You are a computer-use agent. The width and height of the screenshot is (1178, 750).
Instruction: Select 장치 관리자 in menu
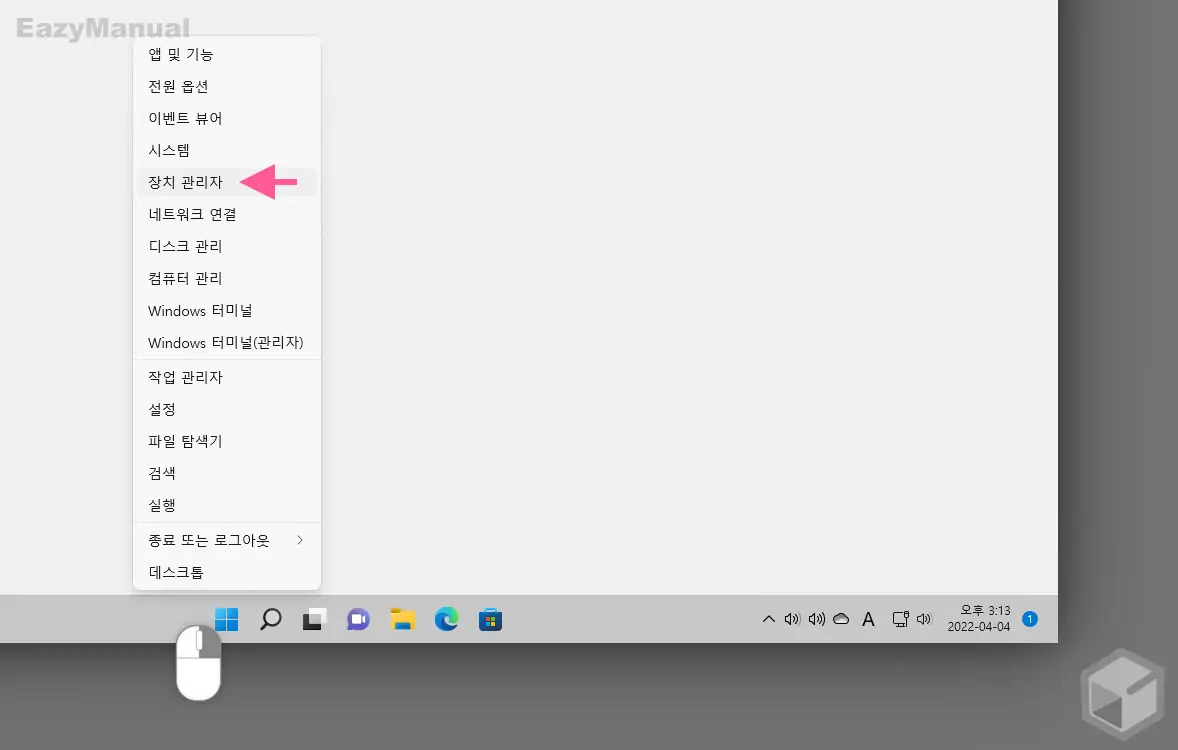point(227,182)
